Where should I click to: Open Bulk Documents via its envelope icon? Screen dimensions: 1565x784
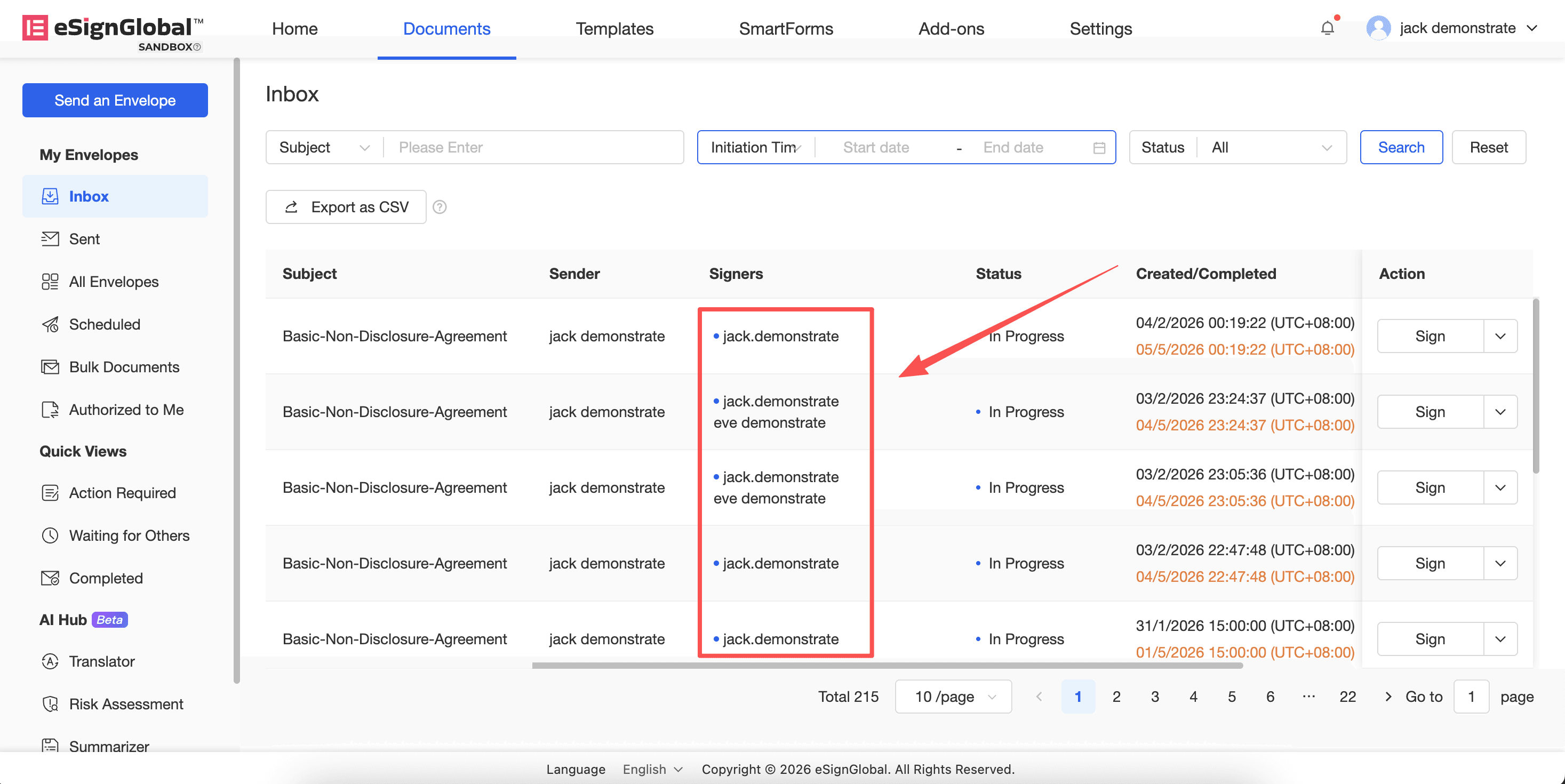(x=50, y=367)
